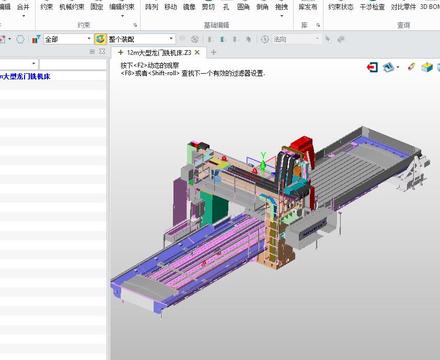
Task: Expand the 法向 direction dropdown
Action: click(x=296, y=39)
